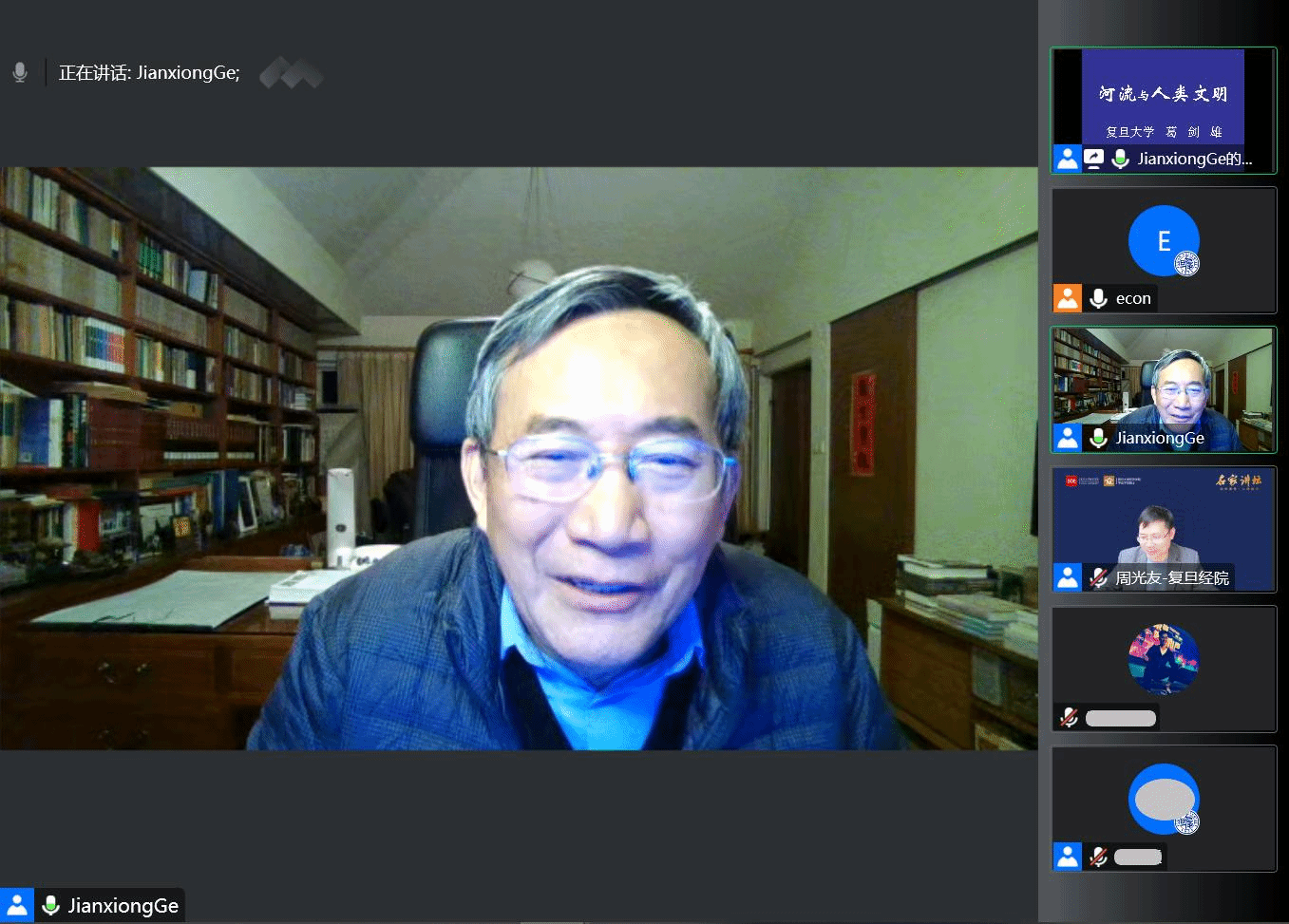Viewport: 1289px width, 924px height.
Task: Click the user icon on the bottom participant tile
Action: pyautogui.click(x=1068, y=857)
